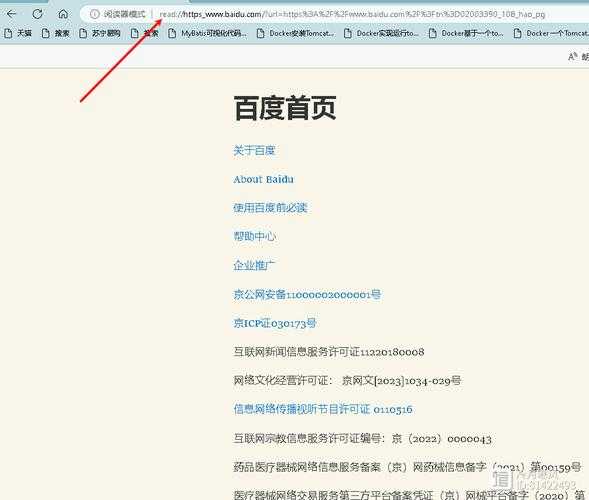Open the 使用百度前必读 link
The image size is (589, 500).
(x=270, y=208)
